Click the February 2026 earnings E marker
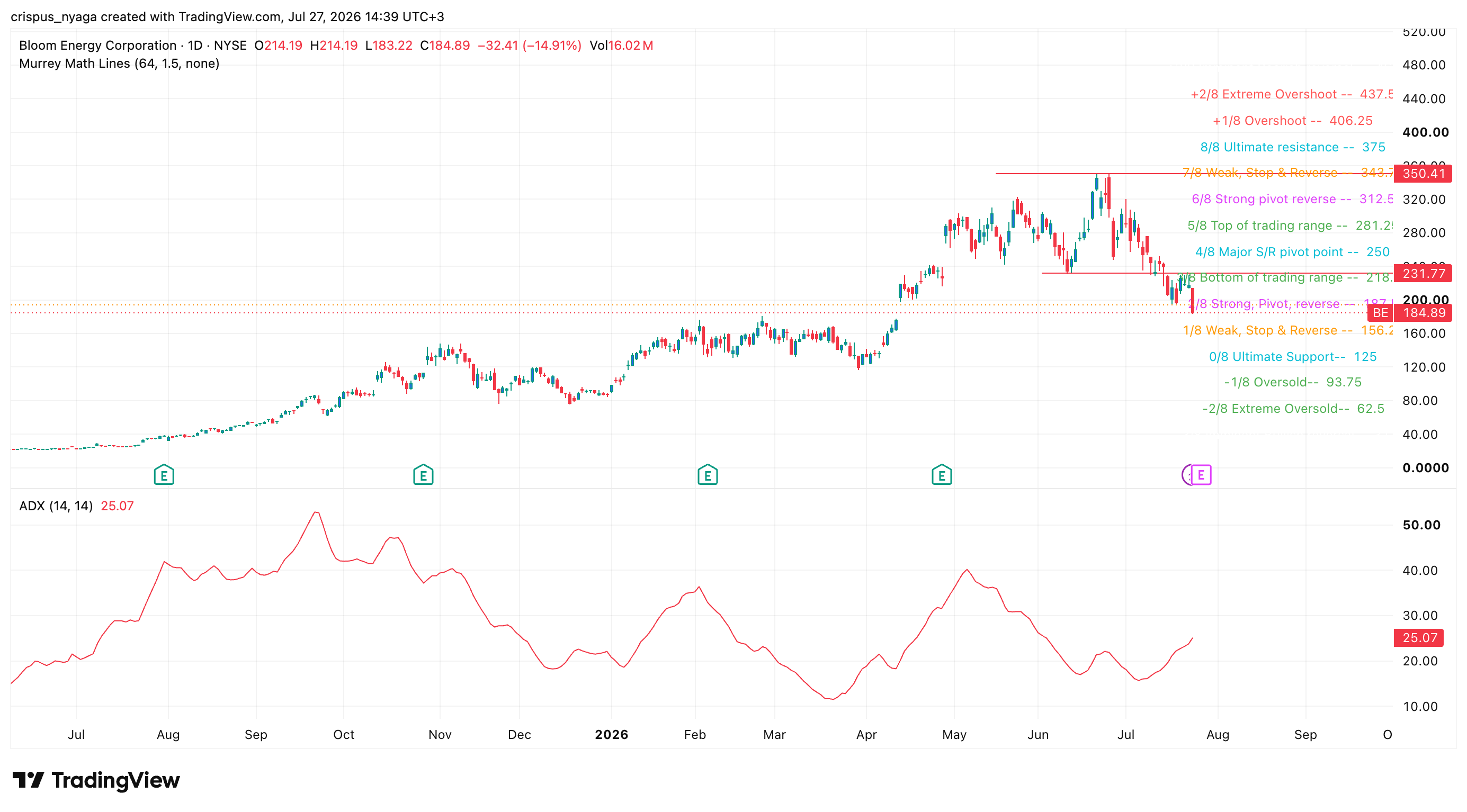Image resolution: width=1467 pixels, height=812 pixels. (x=708, y=475)
